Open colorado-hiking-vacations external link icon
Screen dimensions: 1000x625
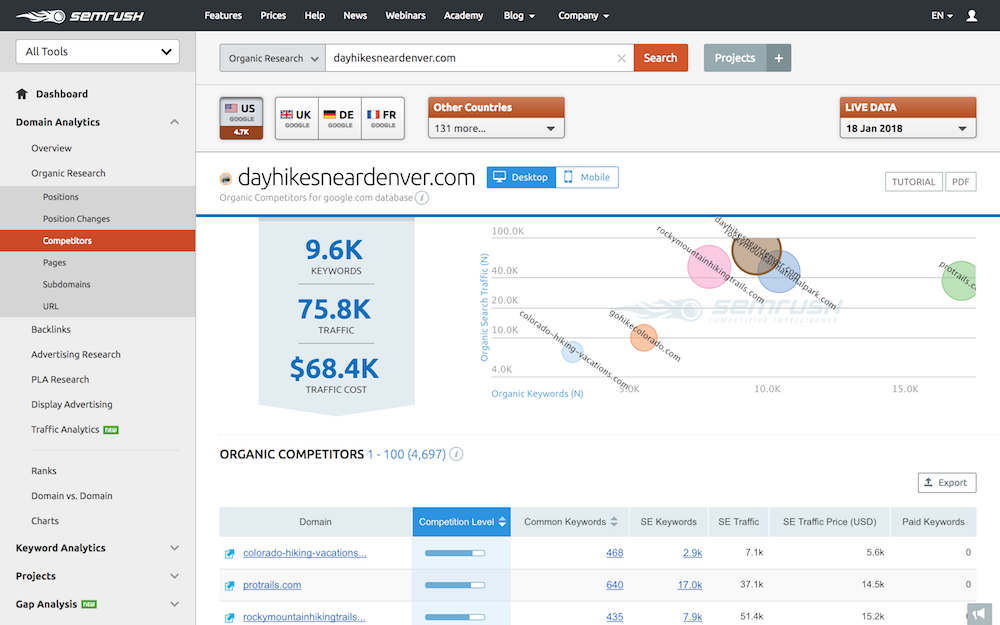point(230,554)
